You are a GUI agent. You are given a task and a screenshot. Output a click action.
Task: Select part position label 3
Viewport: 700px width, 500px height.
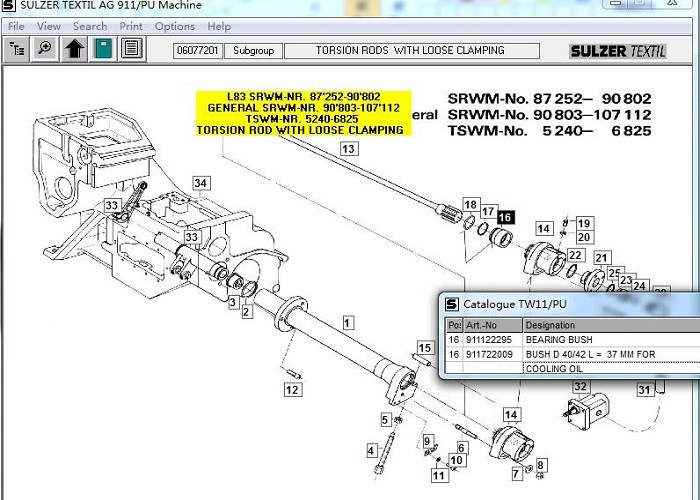coord(233,302)
